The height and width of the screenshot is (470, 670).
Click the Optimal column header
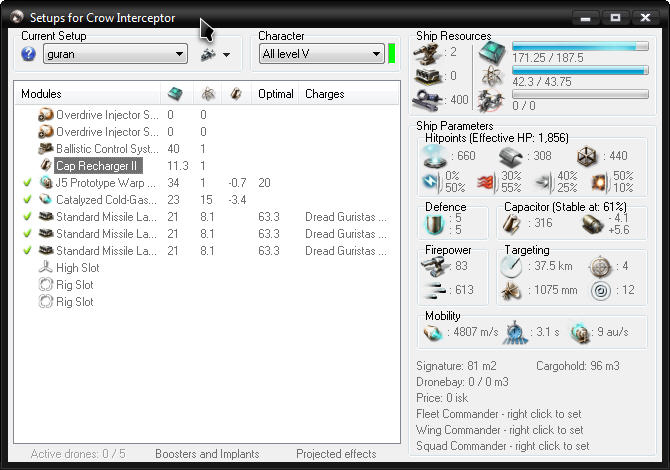point(276,94)
